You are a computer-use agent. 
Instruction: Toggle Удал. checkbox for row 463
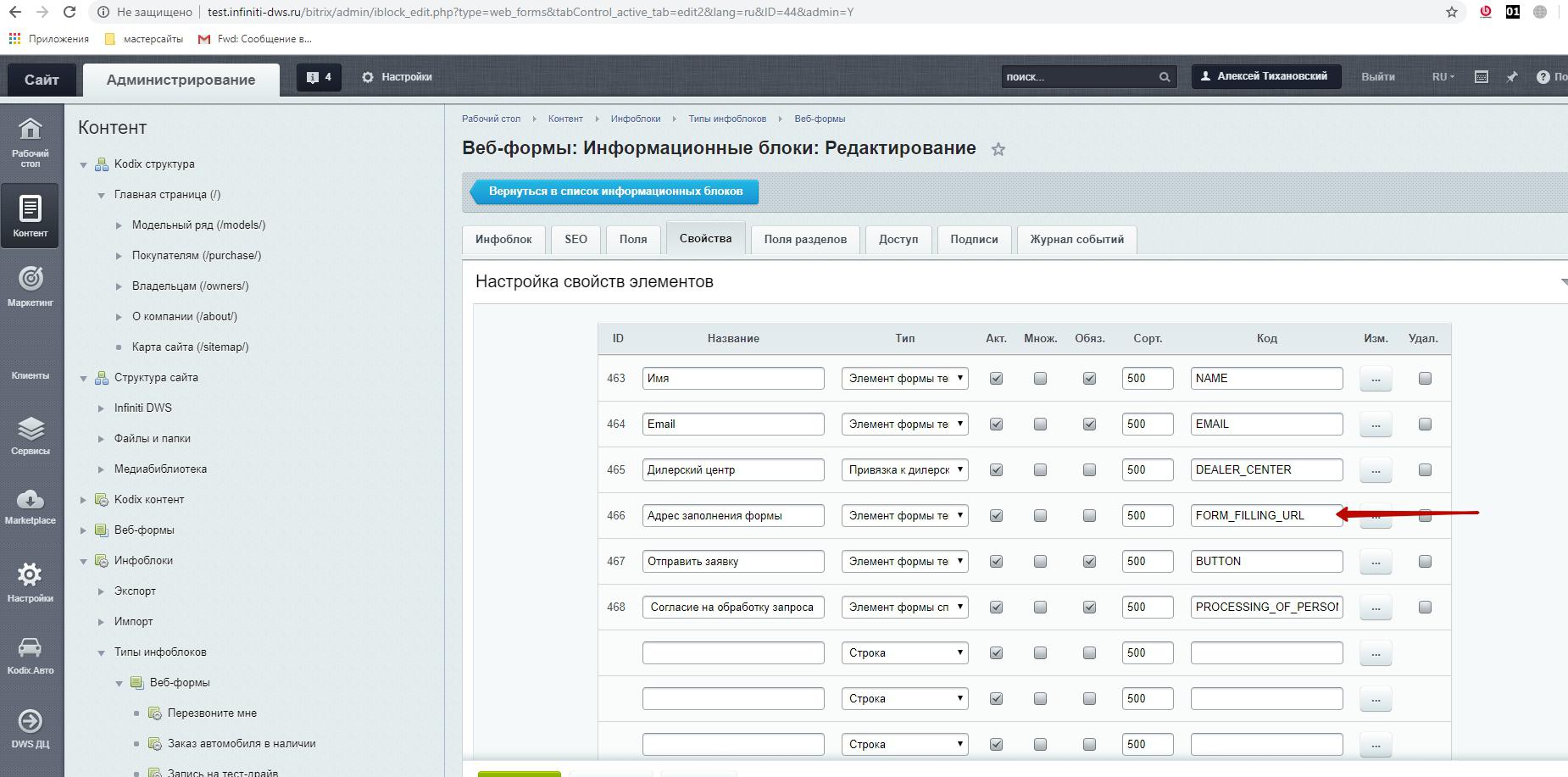[x=1425, y=379]
